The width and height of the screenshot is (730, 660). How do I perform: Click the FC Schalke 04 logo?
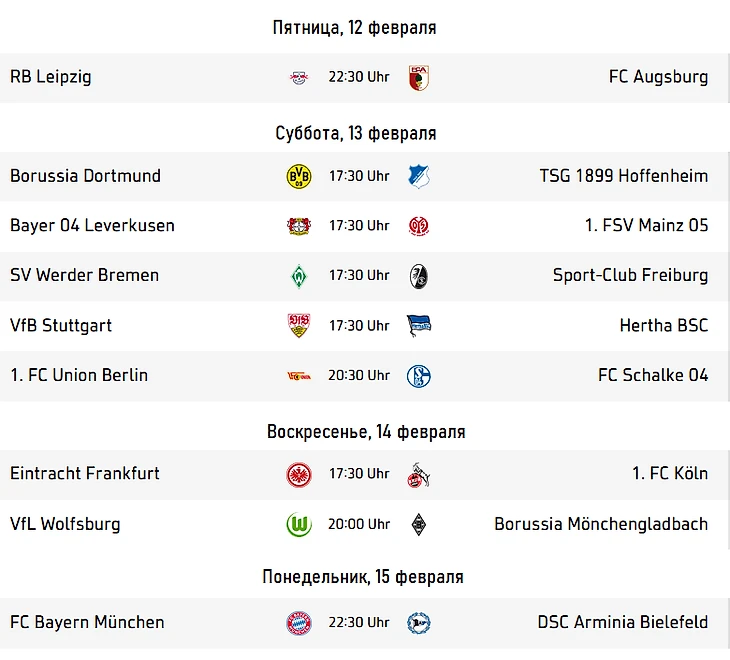(419, 376)
